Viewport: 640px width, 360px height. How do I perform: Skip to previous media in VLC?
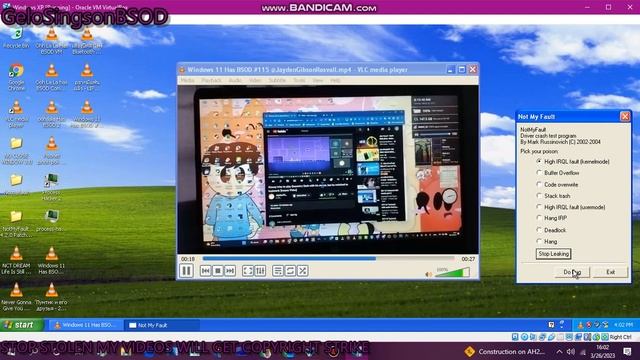pyautogui.click(x=205, y=271)
